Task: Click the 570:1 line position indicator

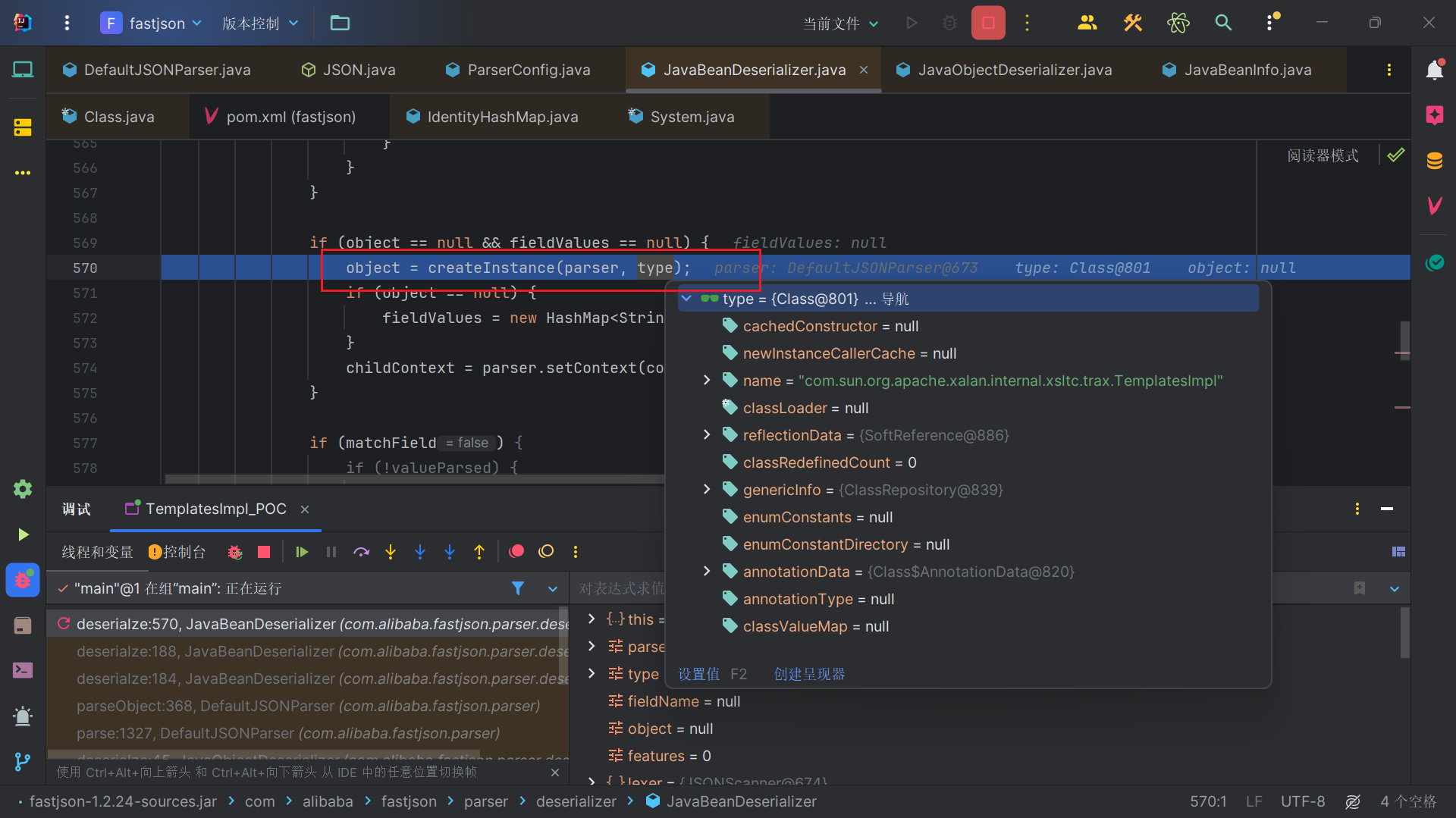Action: click(1208, 801)
